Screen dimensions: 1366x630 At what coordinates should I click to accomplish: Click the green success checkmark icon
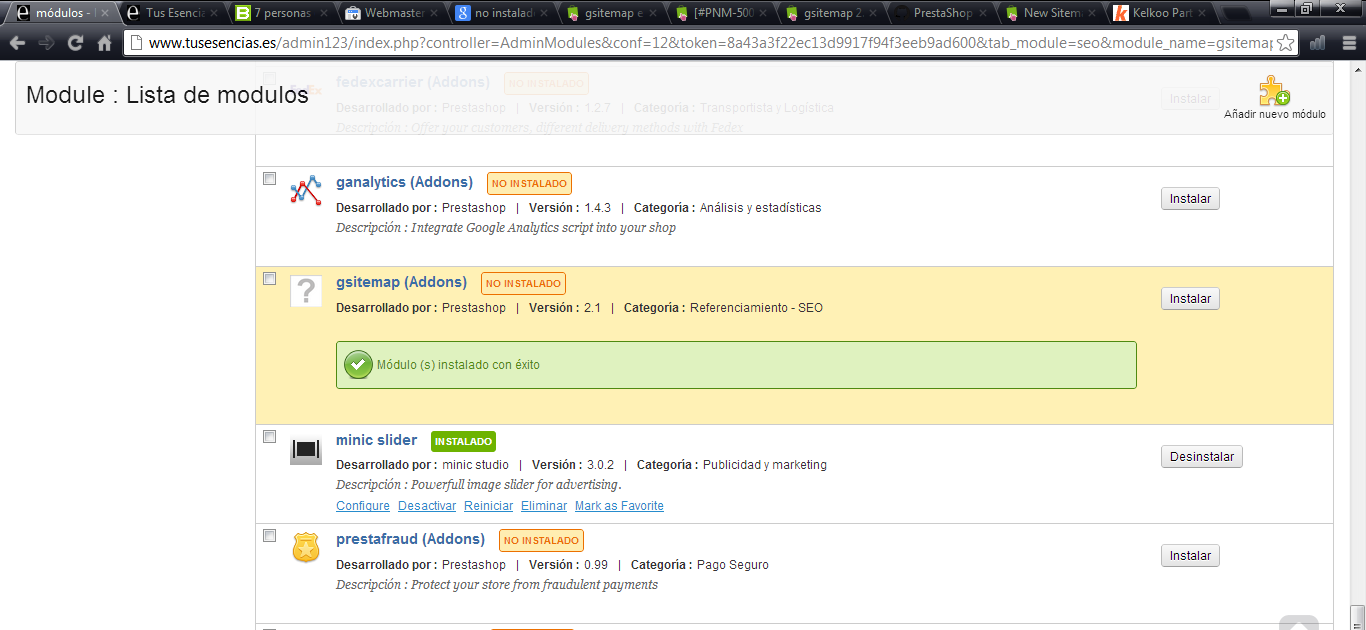pos(358,365)
